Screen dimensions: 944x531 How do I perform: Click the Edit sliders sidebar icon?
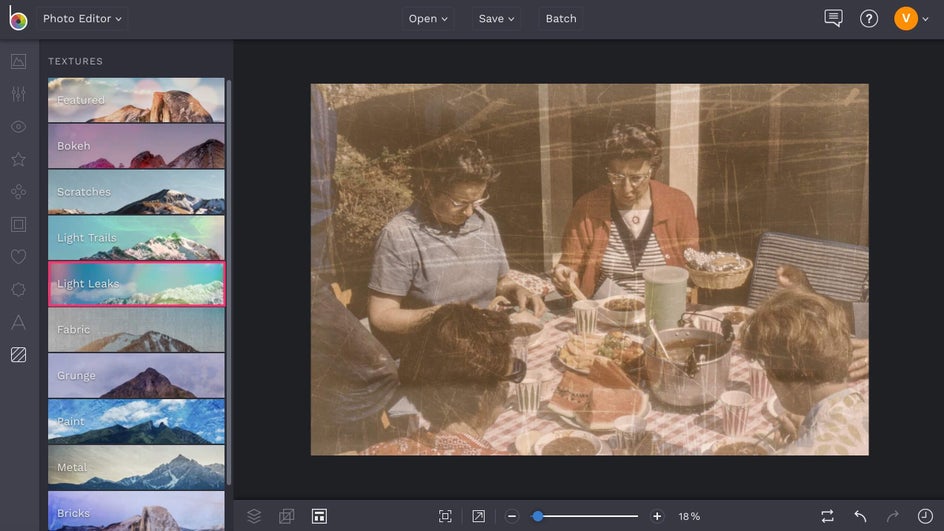click(18, 94)
